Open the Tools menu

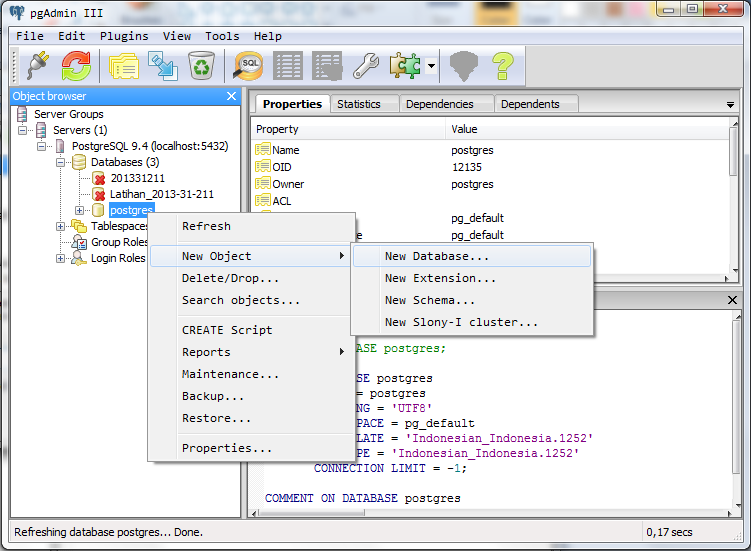(222, 36)
